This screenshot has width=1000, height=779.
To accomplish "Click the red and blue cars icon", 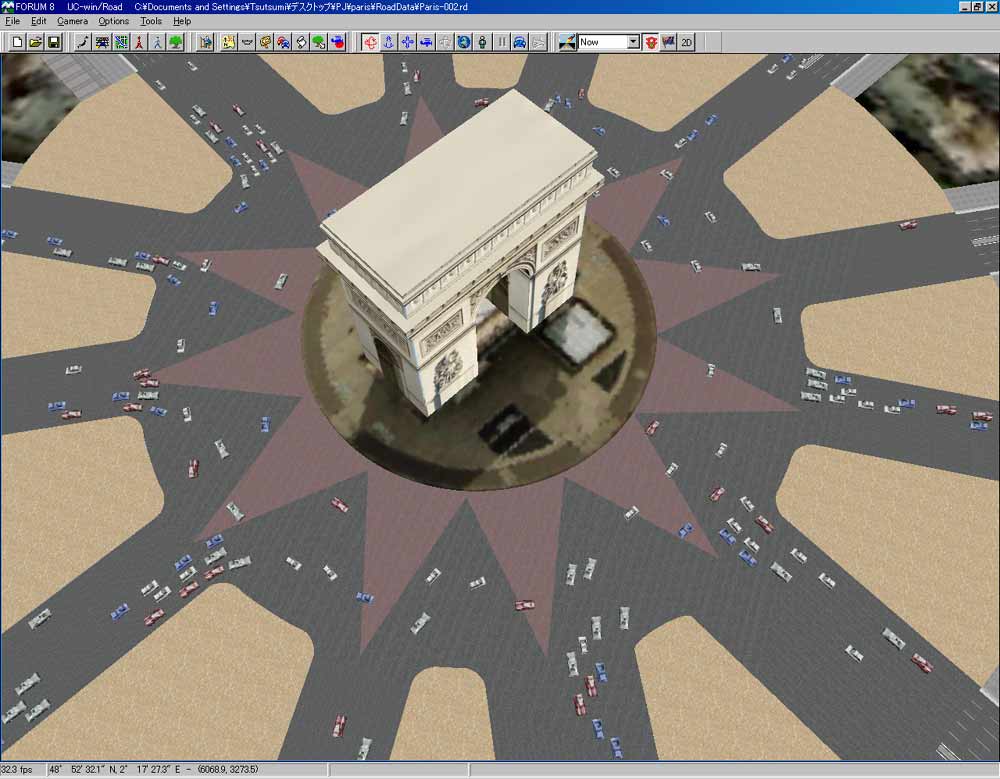I will coord(283,42).
